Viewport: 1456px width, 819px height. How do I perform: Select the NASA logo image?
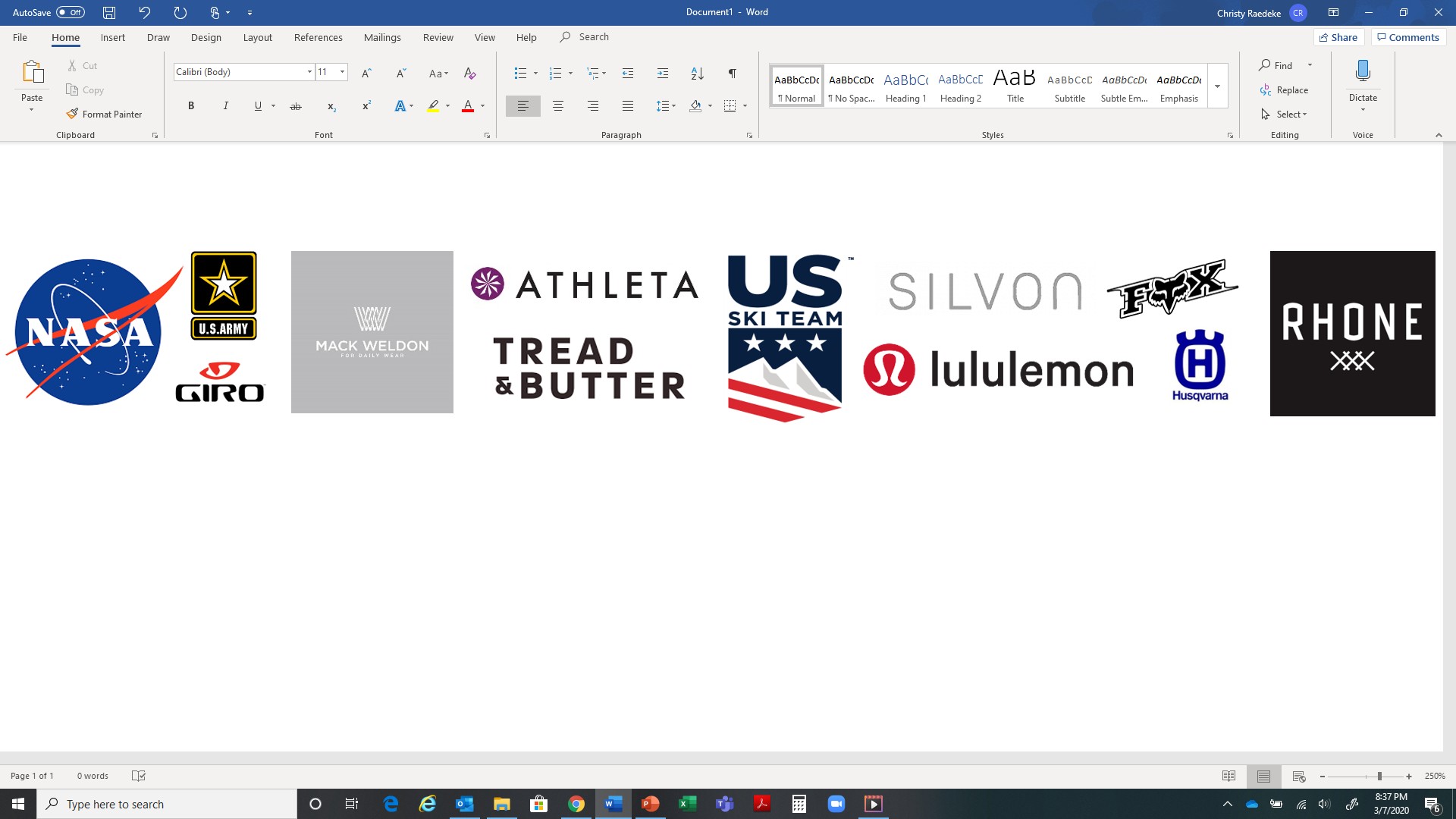(93, 332)
